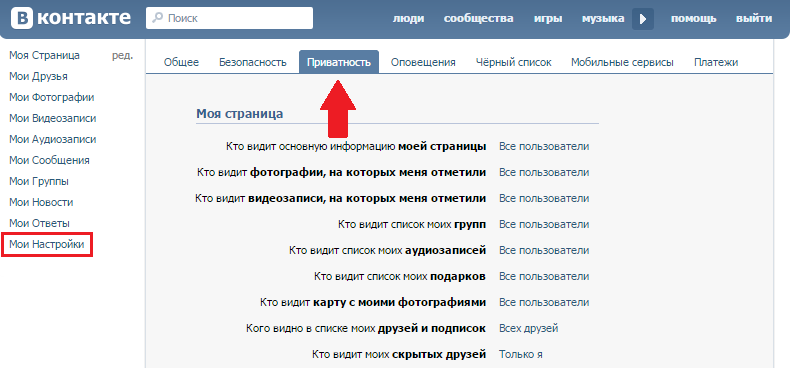This screenshot has width=791, height=368.
Task: Switch to the Мобильные сервисы tab
Action: click(x=623, y=62)
